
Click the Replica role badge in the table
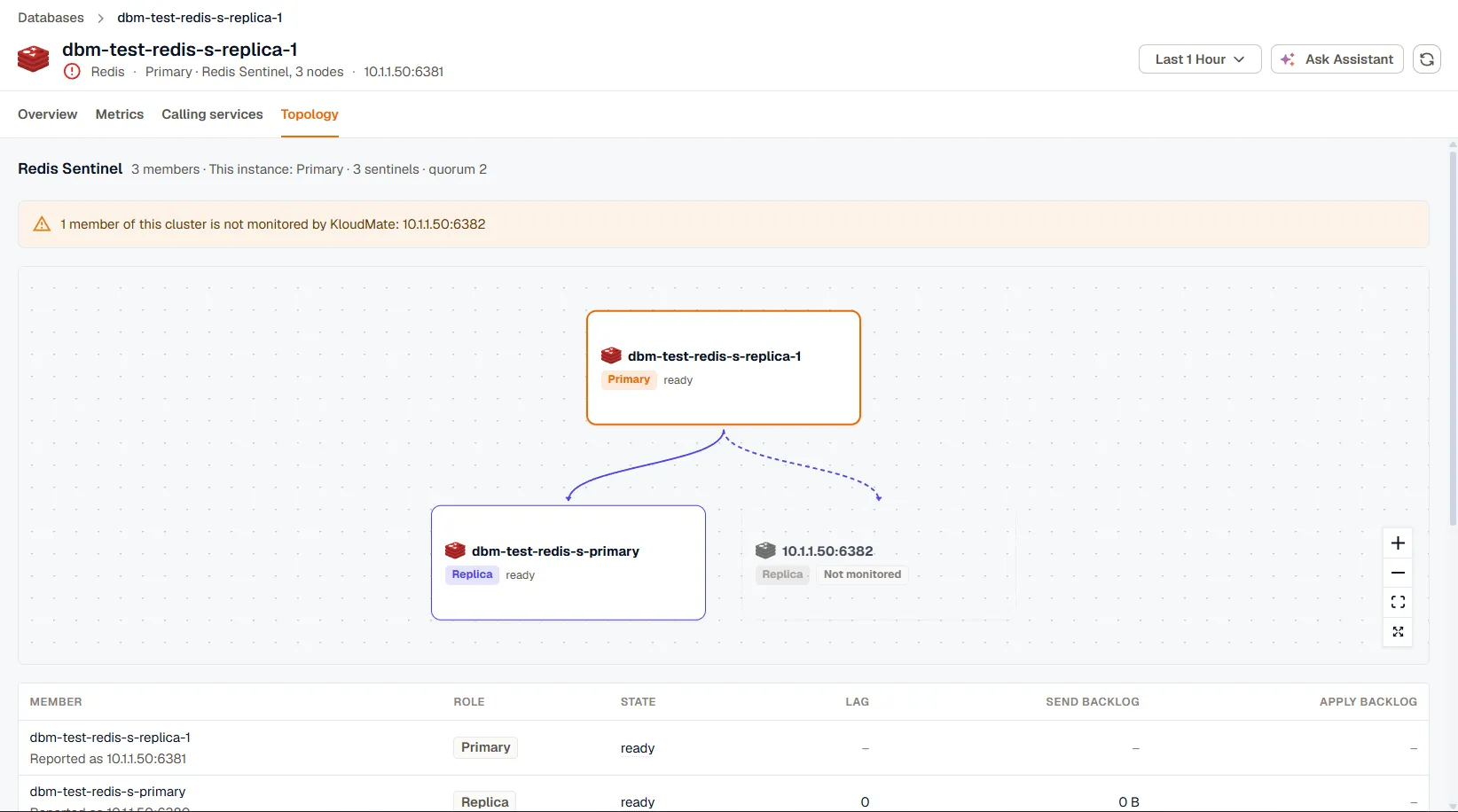tap(485, 801)
